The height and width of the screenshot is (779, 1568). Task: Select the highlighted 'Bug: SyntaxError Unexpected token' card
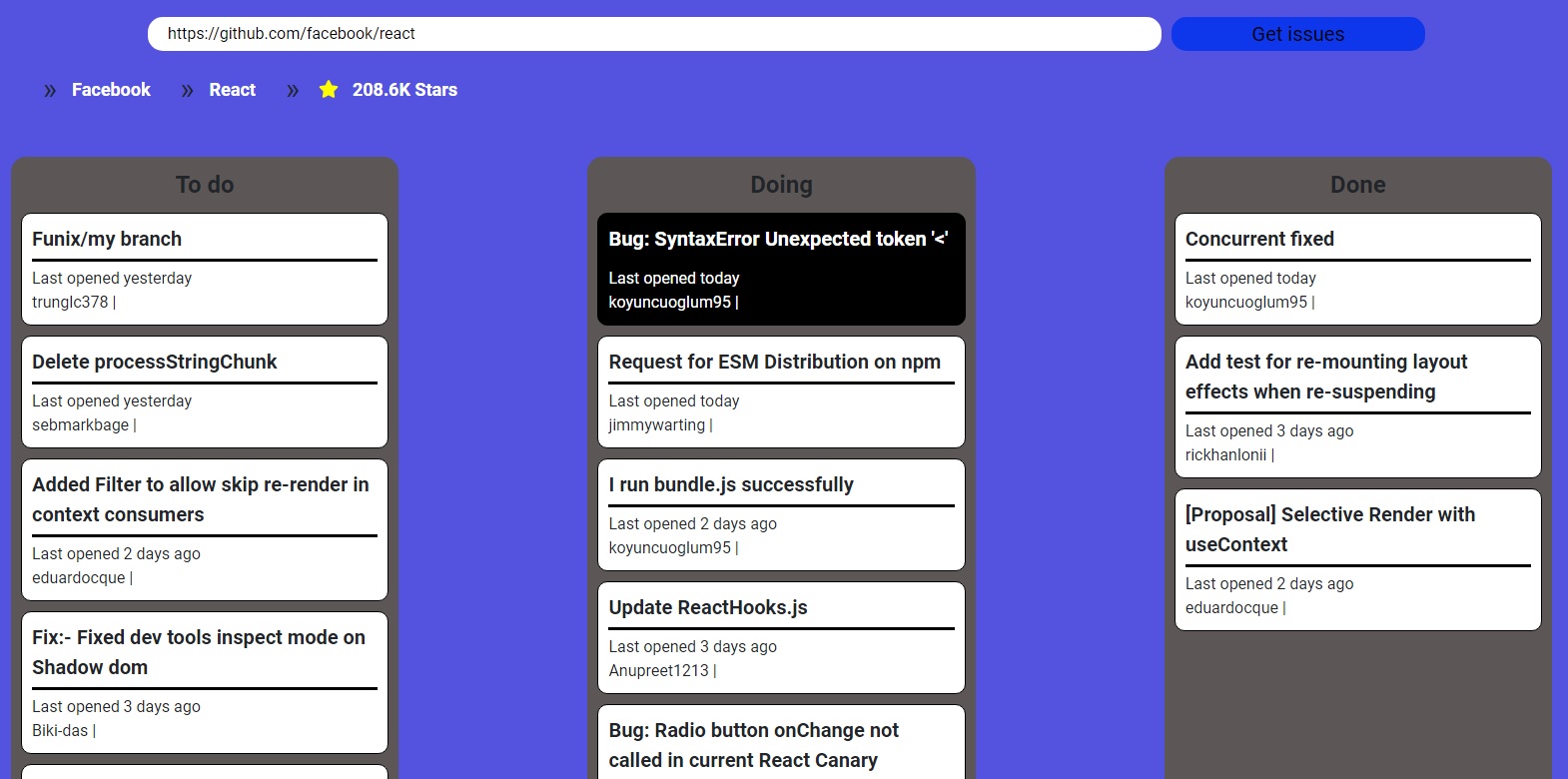781,269
